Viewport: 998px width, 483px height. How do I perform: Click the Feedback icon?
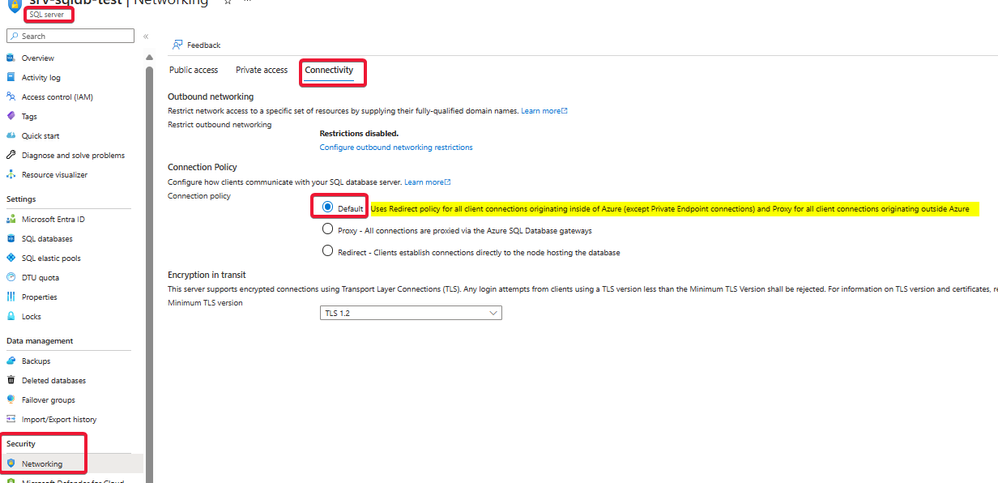tap(178, 45)
